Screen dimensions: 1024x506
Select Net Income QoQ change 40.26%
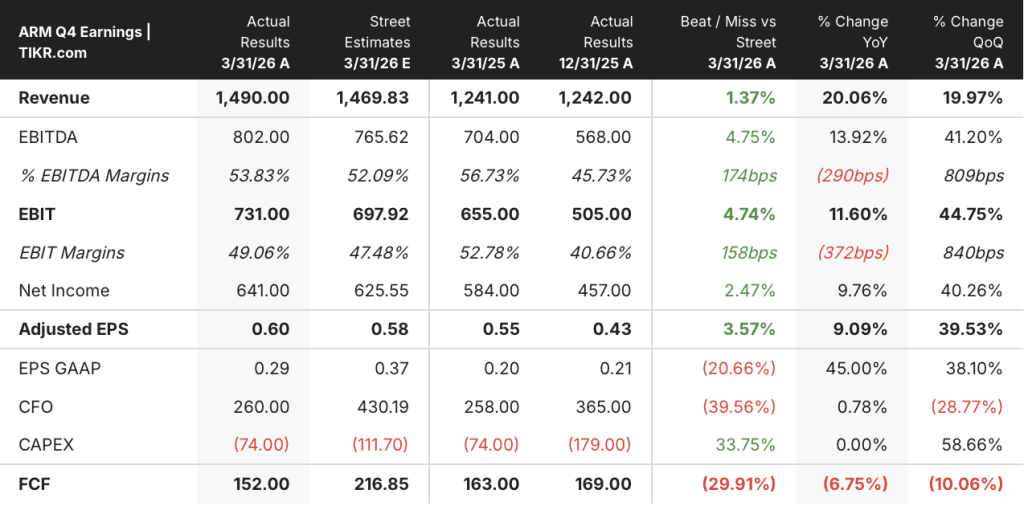tap(973, 291)
